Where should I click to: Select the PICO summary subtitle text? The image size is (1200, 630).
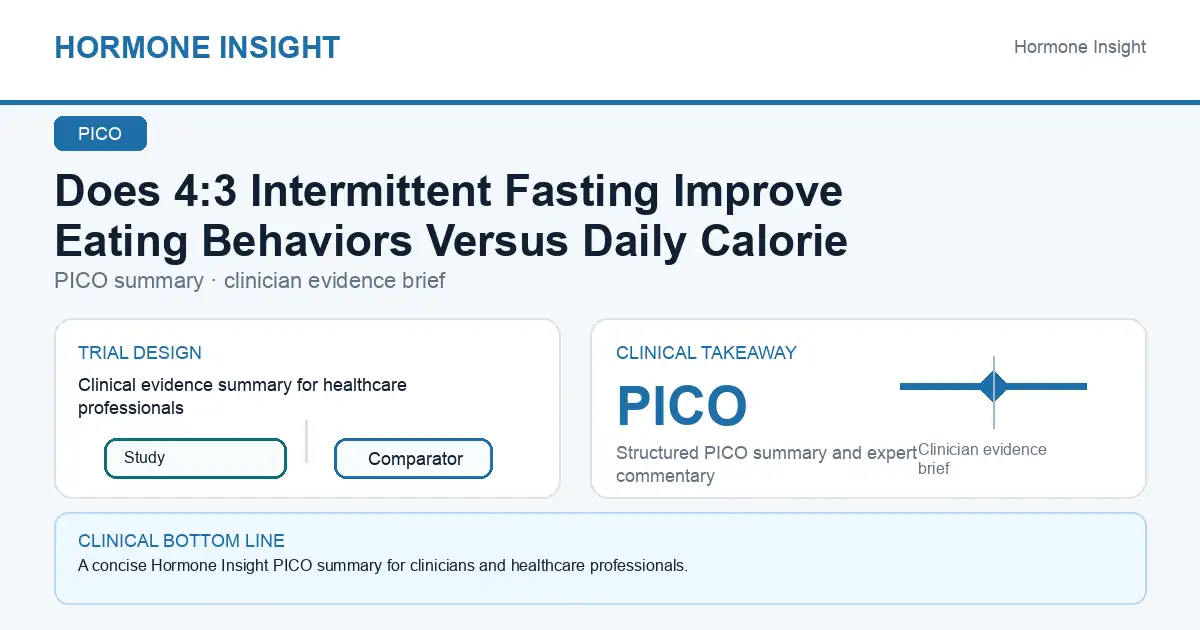click(250, 281)
